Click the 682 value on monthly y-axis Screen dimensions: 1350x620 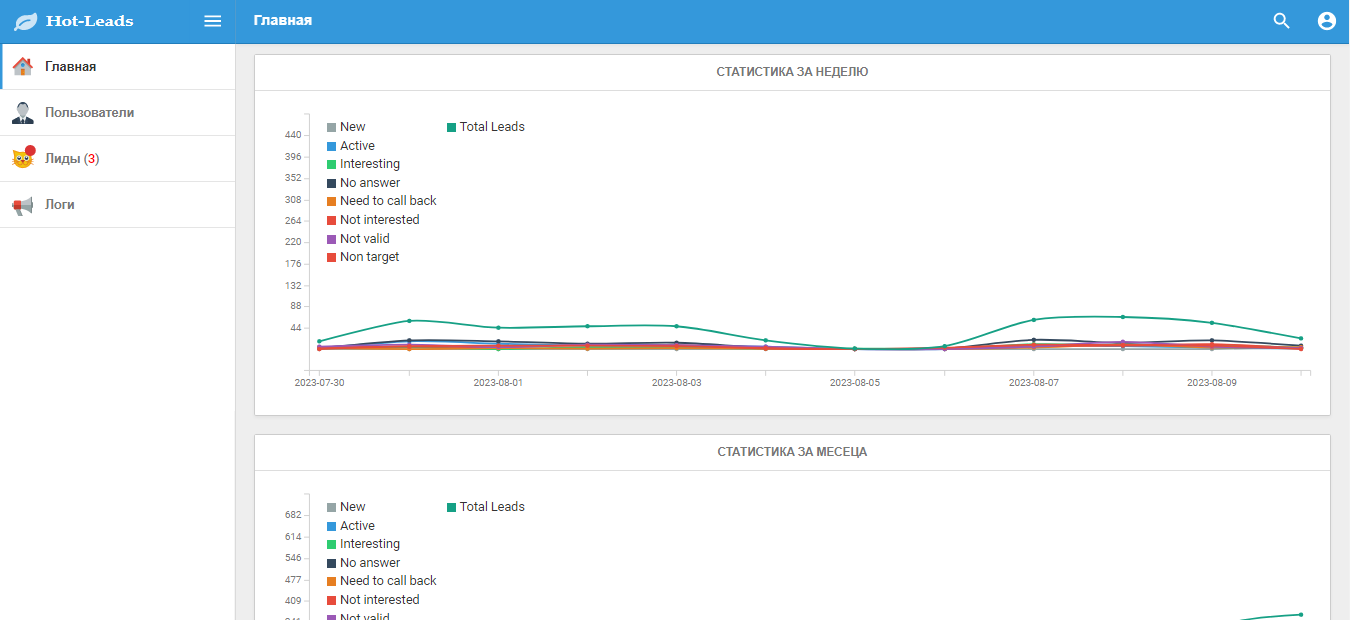tap(293, 515)
